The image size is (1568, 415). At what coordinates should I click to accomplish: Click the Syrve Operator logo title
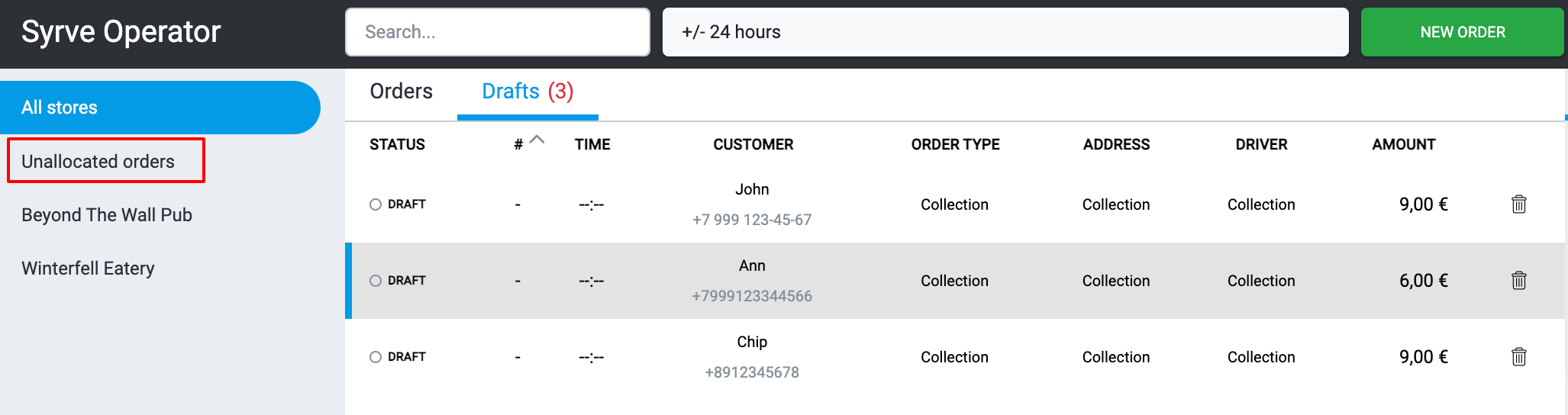point(121,32)
